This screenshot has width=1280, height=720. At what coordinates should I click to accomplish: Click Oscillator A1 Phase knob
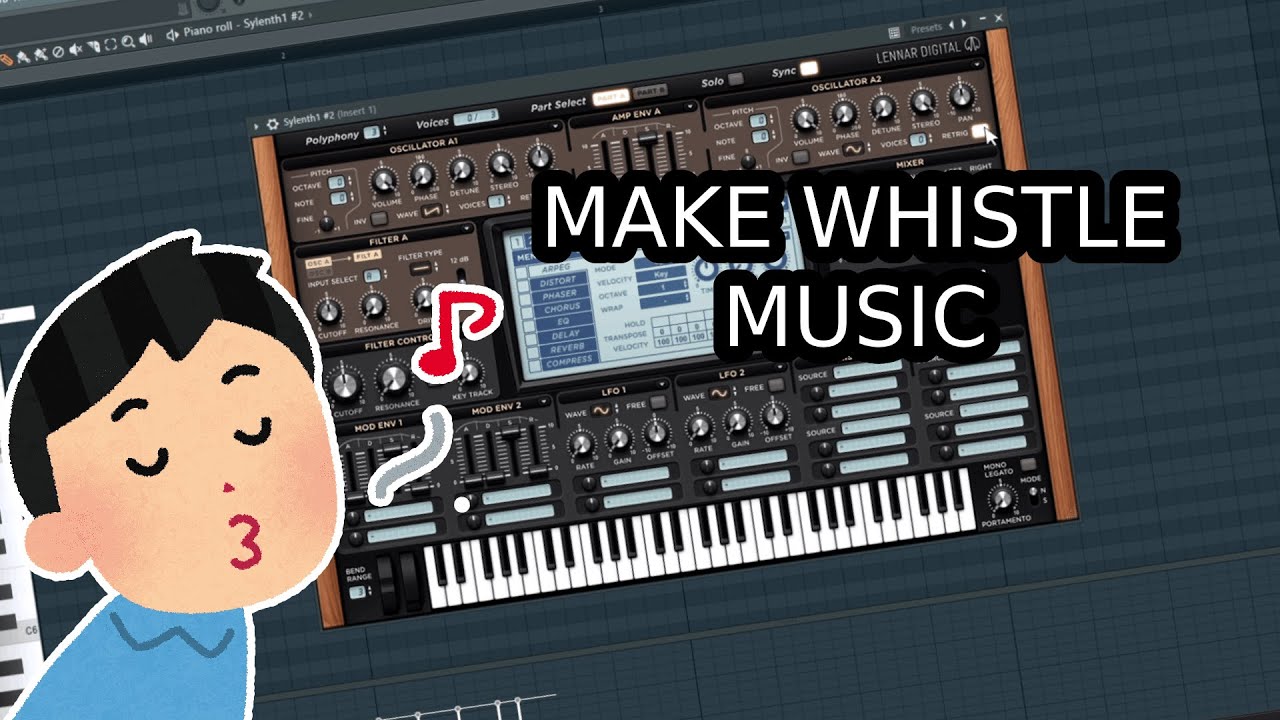(423, 174)
